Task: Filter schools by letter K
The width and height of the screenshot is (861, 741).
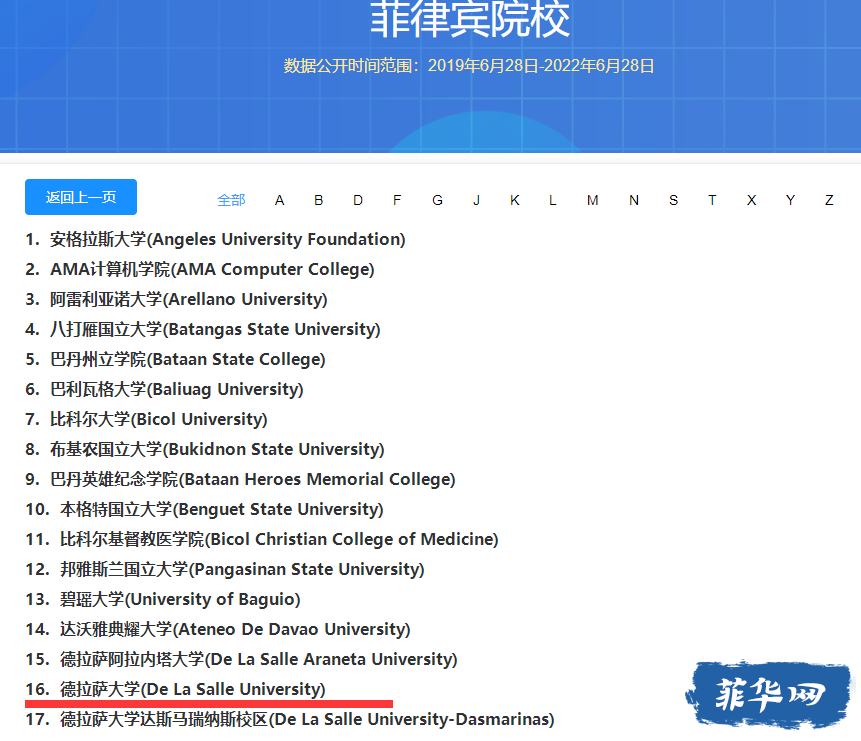Action: (515, 200)
